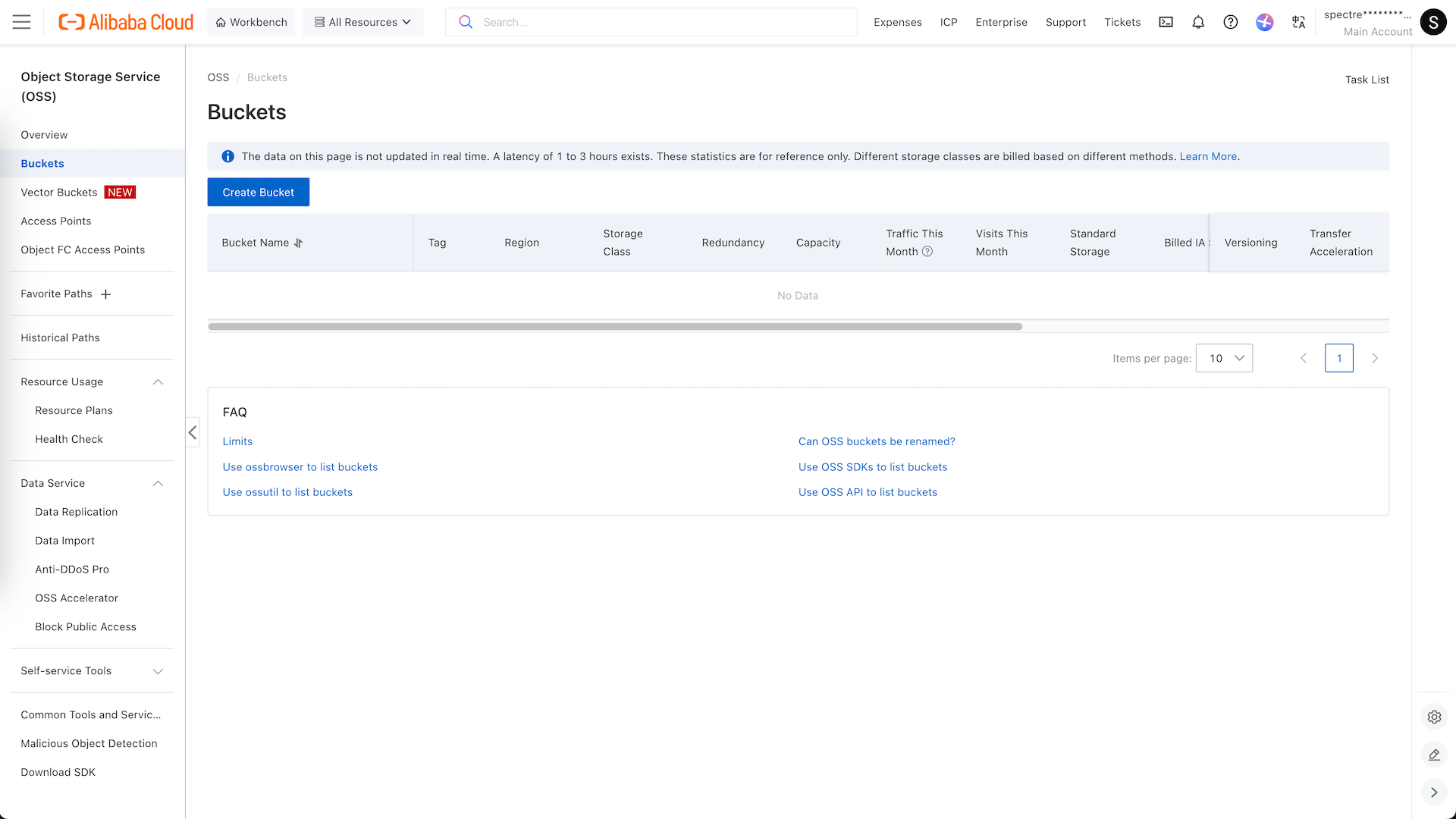The image size is (1456, 819).
Task: Open Items per page dropdown
Action: pyautogui.click(x=1224, y=358)
